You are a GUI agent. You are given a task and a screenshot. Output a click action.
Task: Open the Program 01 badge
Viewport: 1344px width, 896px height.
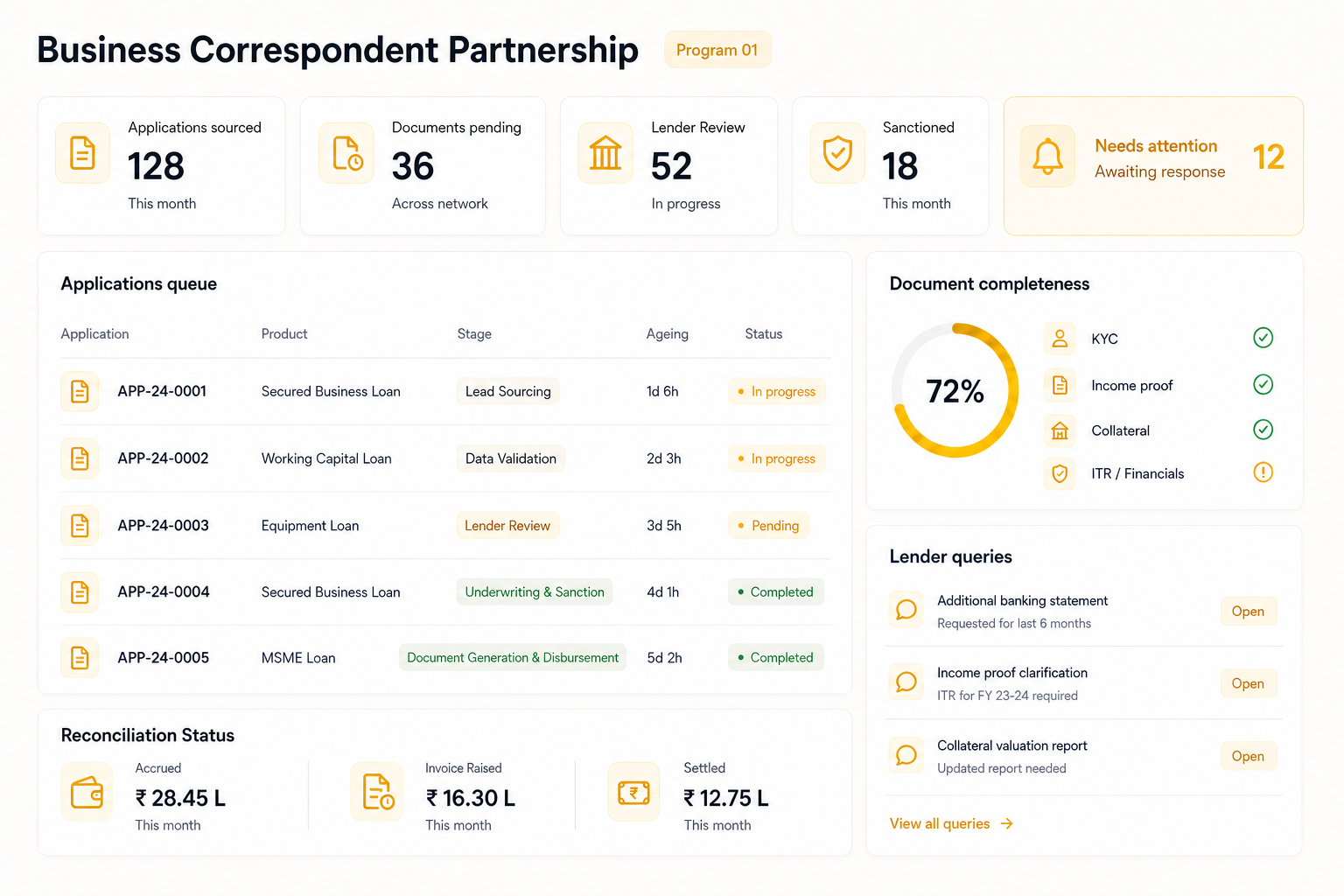(x=717, y=50)
